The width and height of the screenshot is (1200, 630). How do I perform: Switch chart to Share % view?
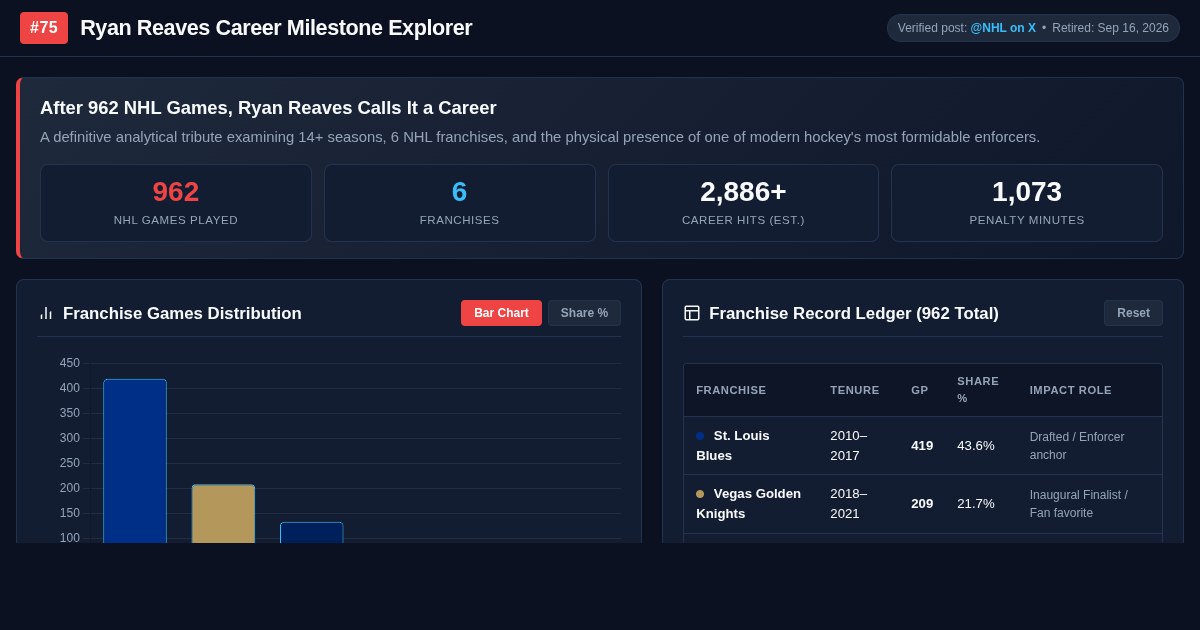[584, 313]
